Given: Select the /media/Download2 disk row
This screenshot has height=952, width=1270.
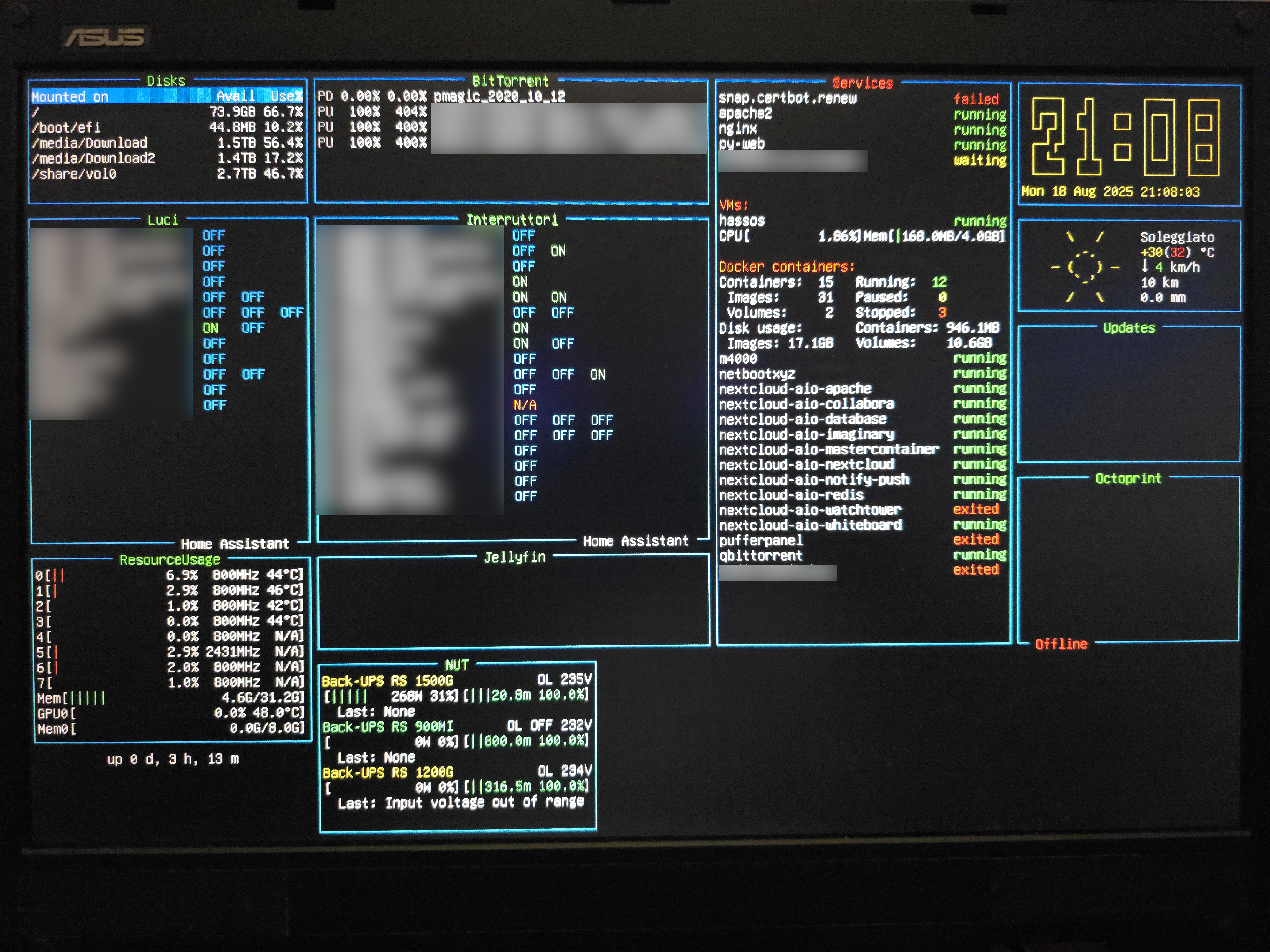Looking at the screenshot, I should [167, 158].
